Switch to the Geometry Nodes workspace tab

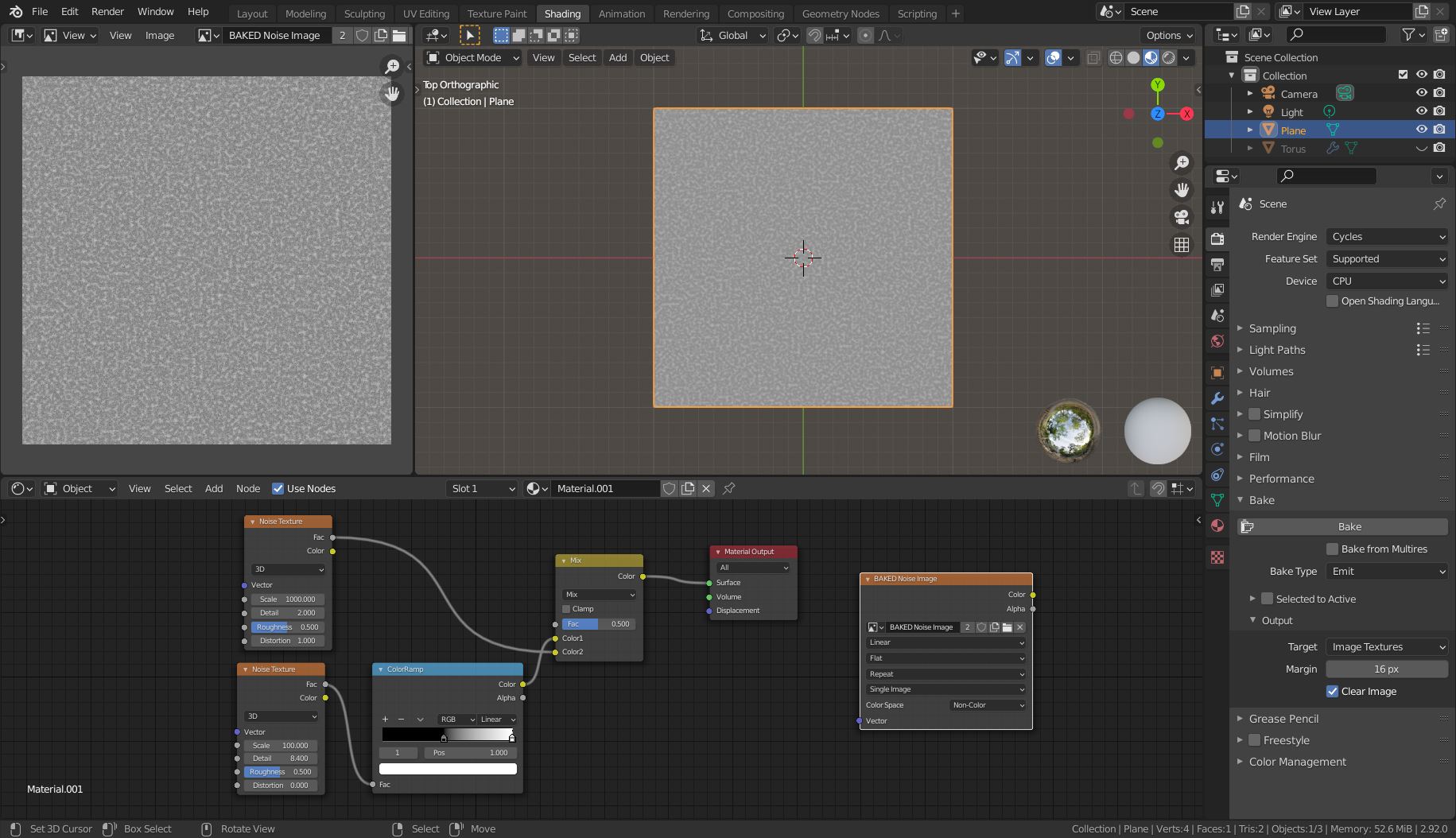(x=841, y=14)
